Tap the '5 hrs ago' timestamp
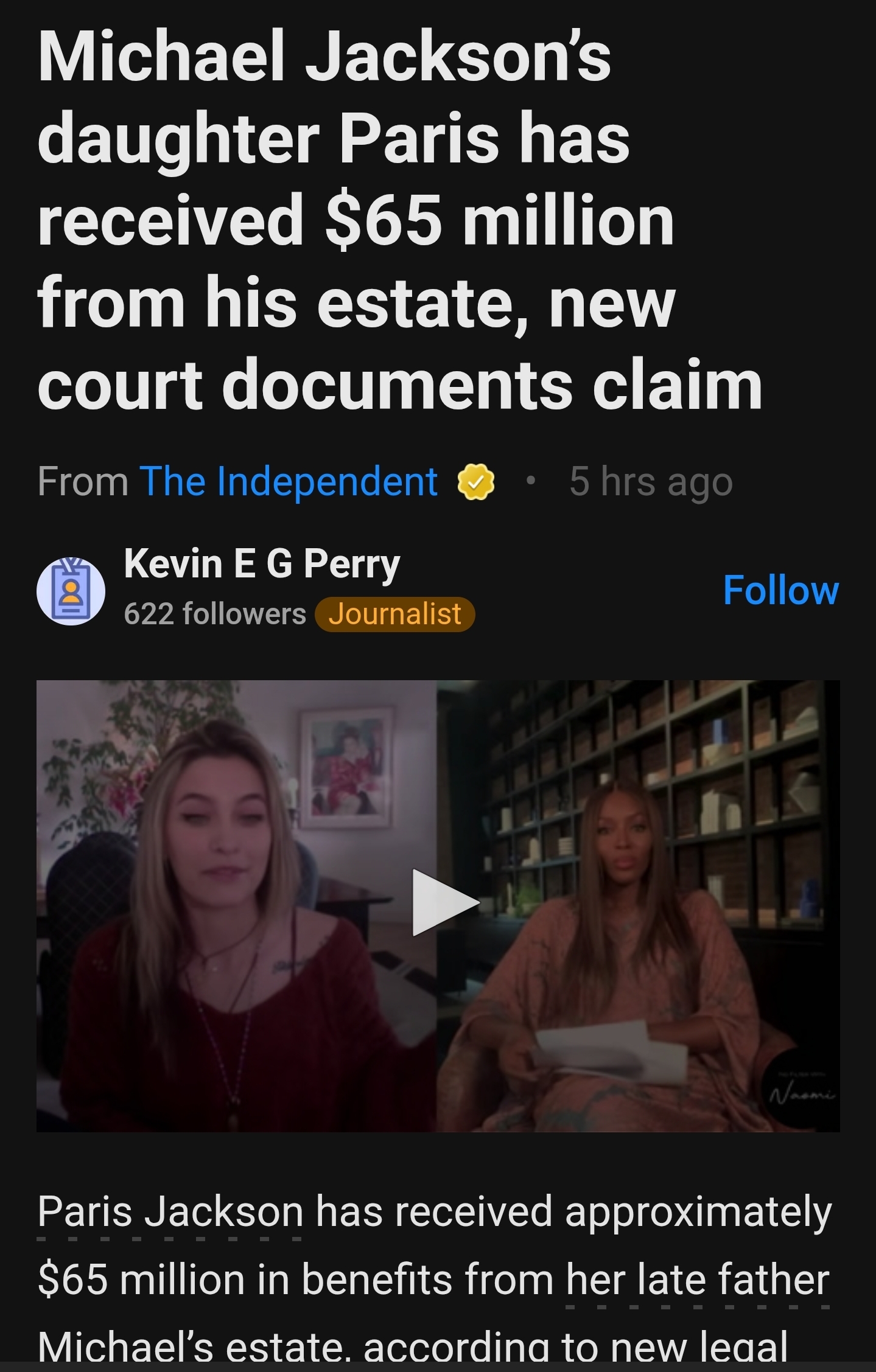This screenshot has height=1372, width=876. click(x=651, y=482)
